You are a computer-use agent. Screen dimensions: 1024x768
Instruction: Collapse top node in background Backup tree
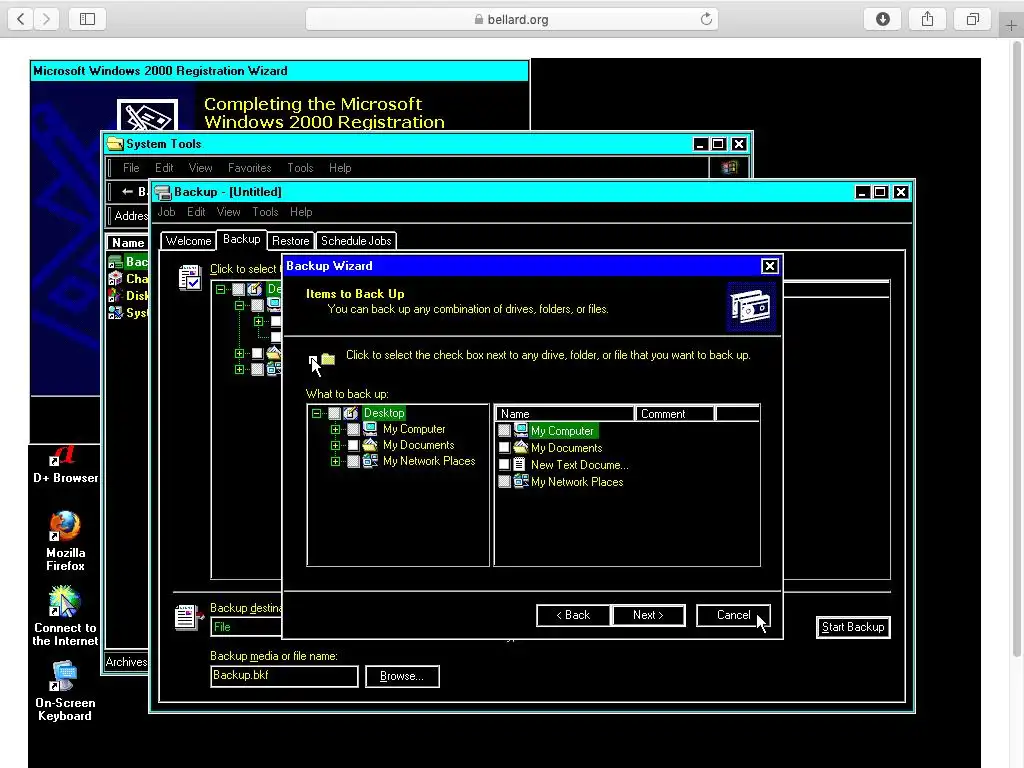pyautogui.click(x=221, y=289)
